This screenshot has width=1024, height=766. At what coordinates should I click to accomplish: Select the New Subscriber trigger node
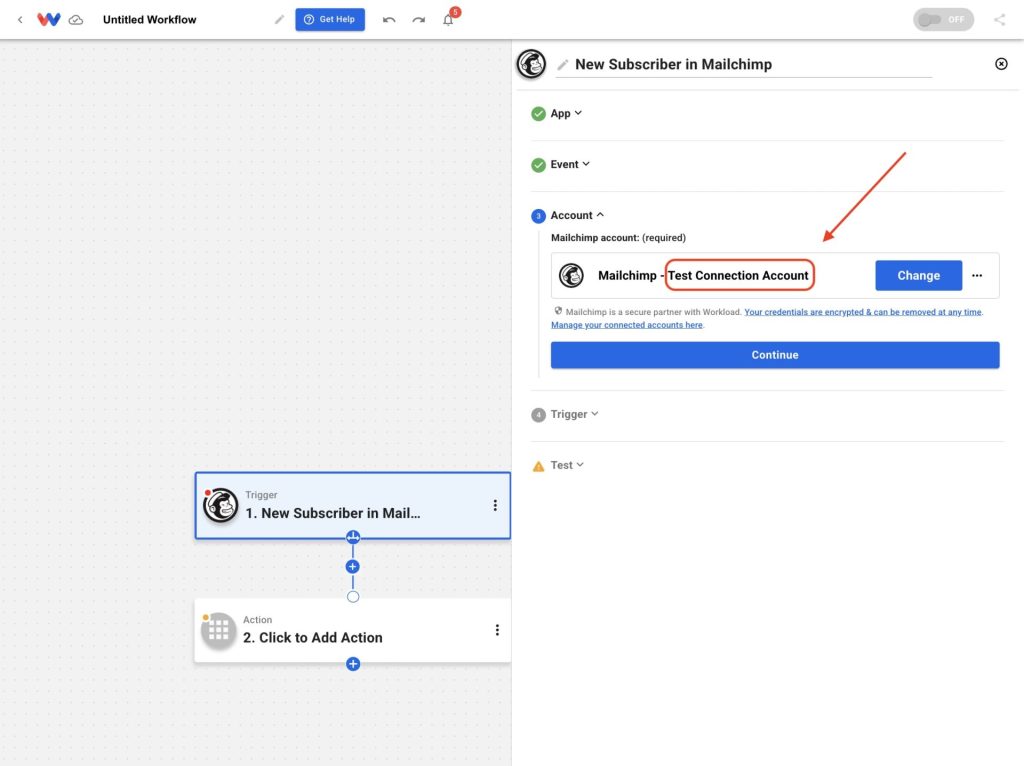click(353, 505)
